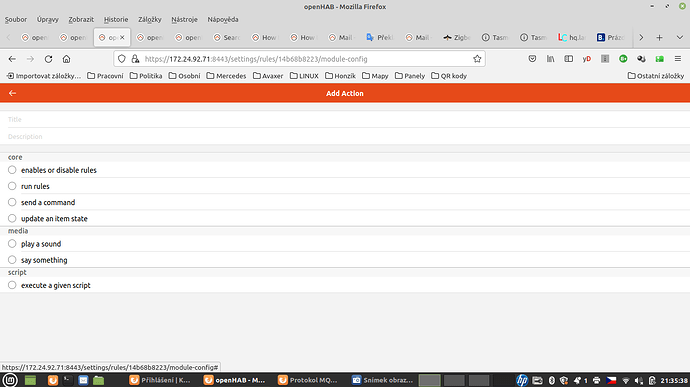Pick the "say something" radio option
The image size is (690, 387).
click(x=12, y=260)
